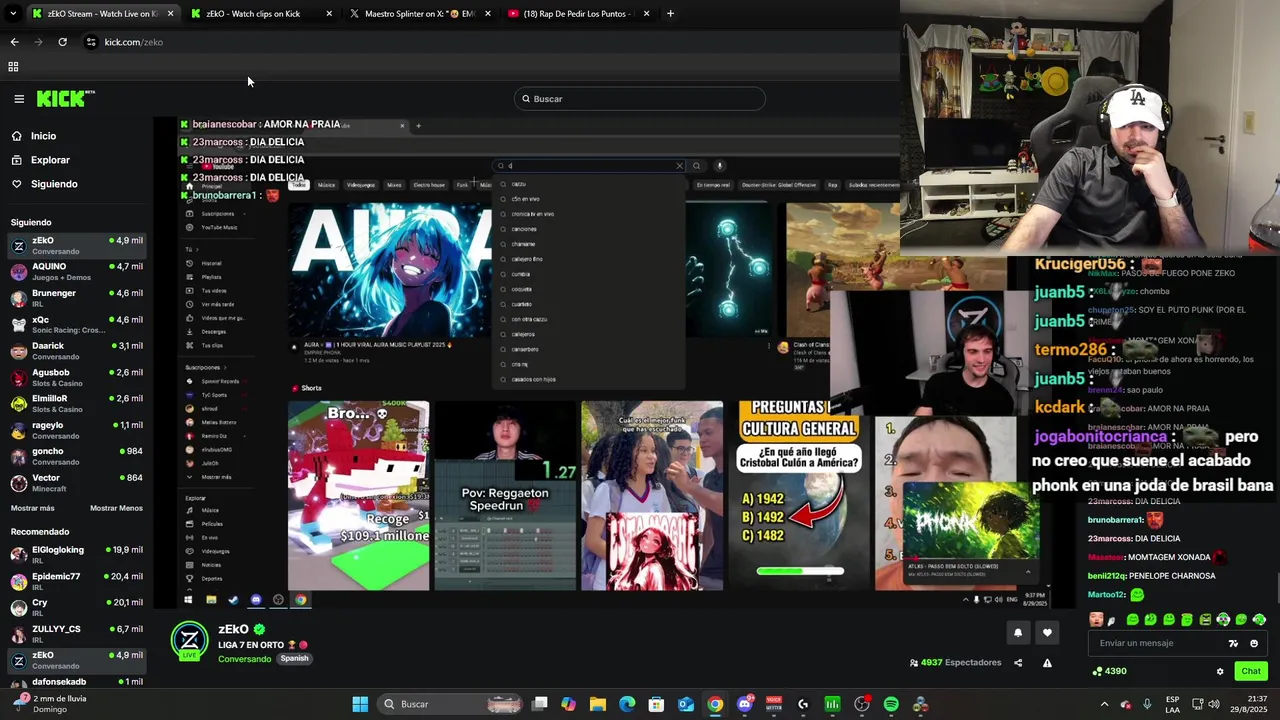Go to Inicio in the sidebar
1280x720 pixels.
click(43, 136)
